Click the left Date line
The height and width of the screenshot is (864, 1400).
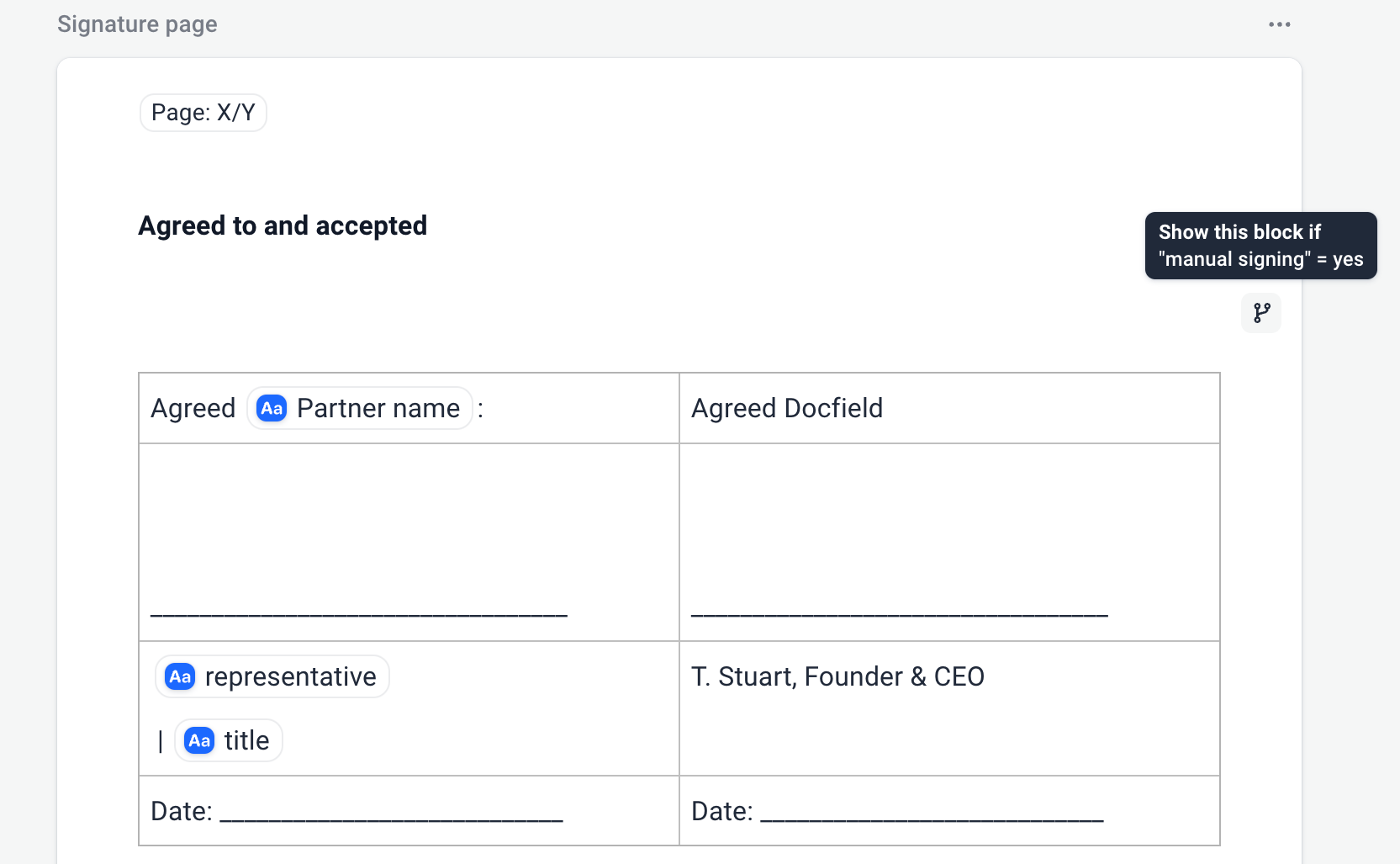click(391, 814)
